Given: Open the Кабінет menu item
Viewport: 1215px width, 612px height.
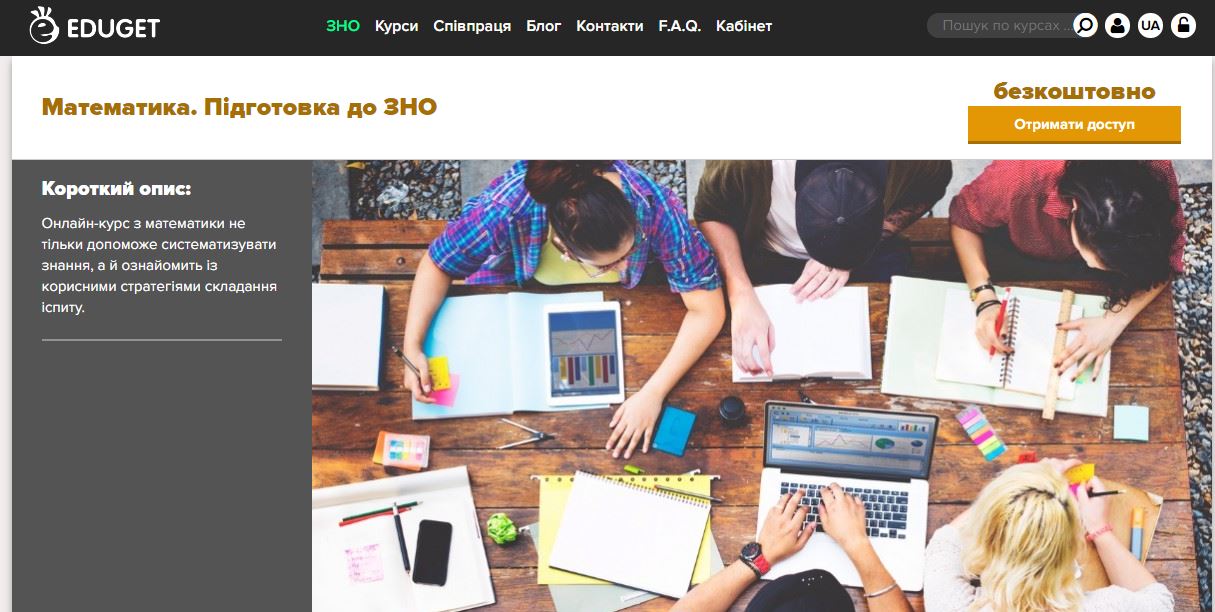Looking at the screenshot, I should coord(744,26).
